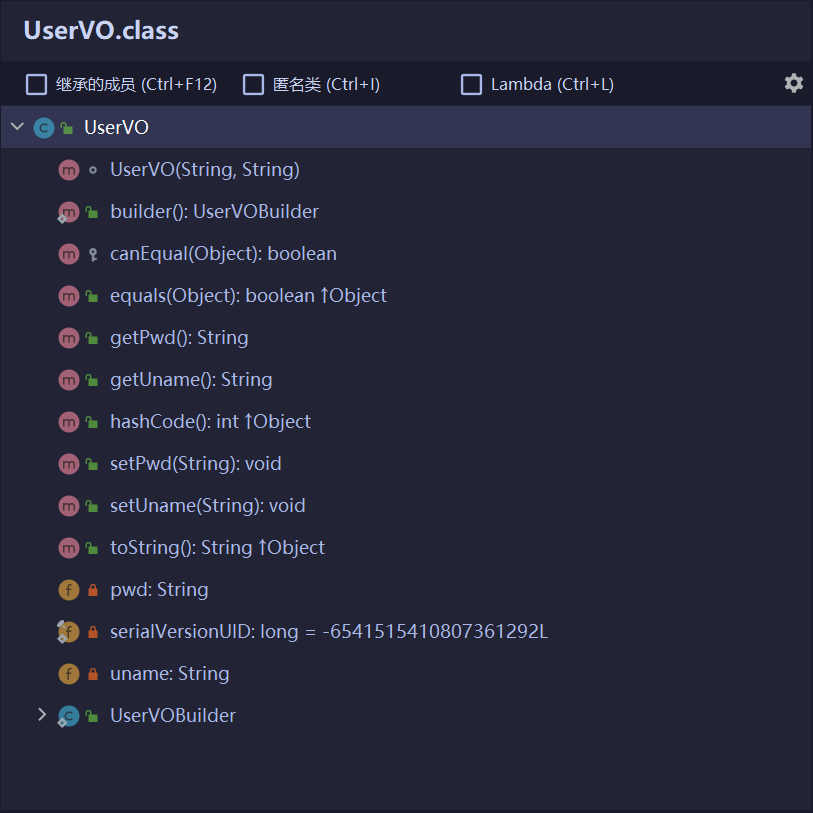813x813 pixels.
Task: Select the getPwd(): String method
Action: point(179,338)
